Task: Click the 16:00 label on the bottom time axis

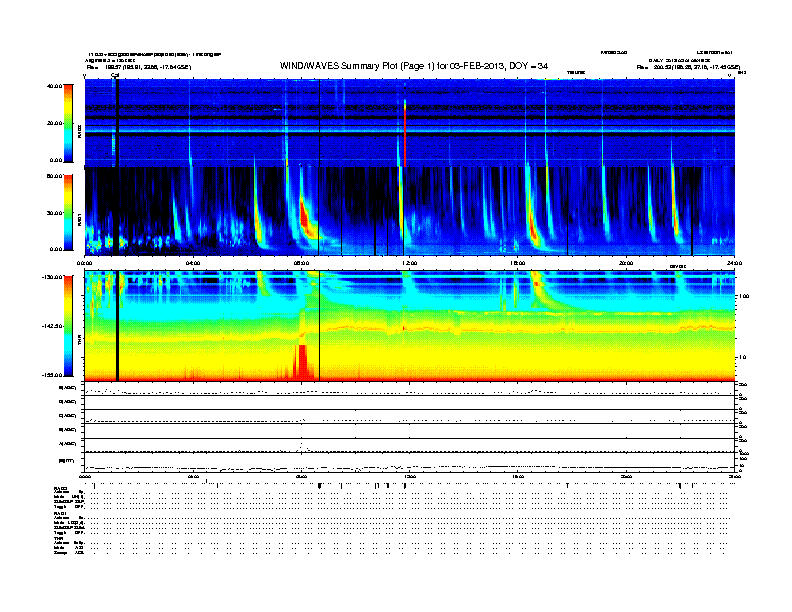Action: 518,476
